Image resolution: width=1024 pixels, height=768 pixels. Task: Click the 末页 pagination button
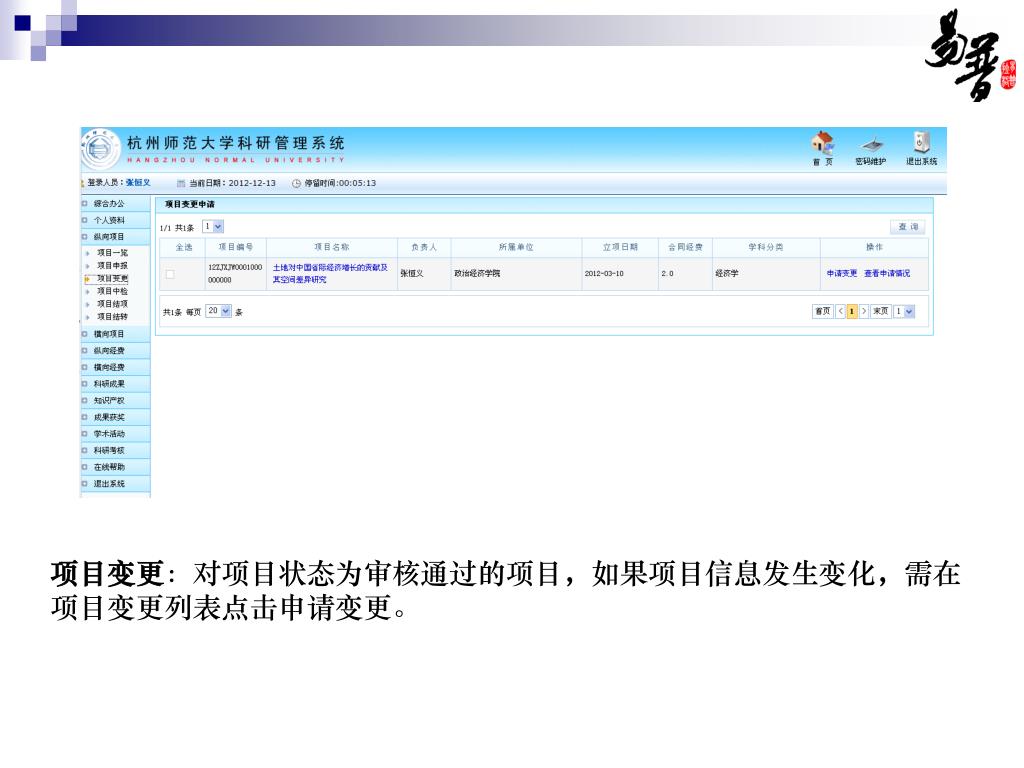(x=880, y=312)
